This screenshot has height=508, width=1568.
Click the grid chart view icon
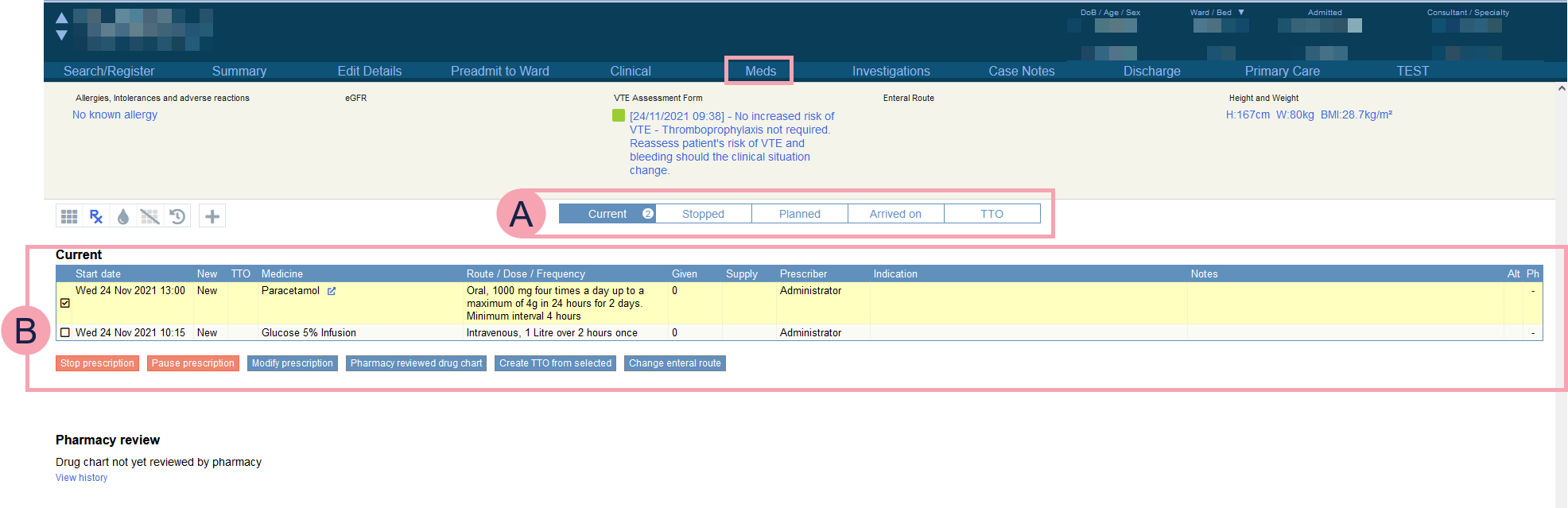(x=69, y=216)
